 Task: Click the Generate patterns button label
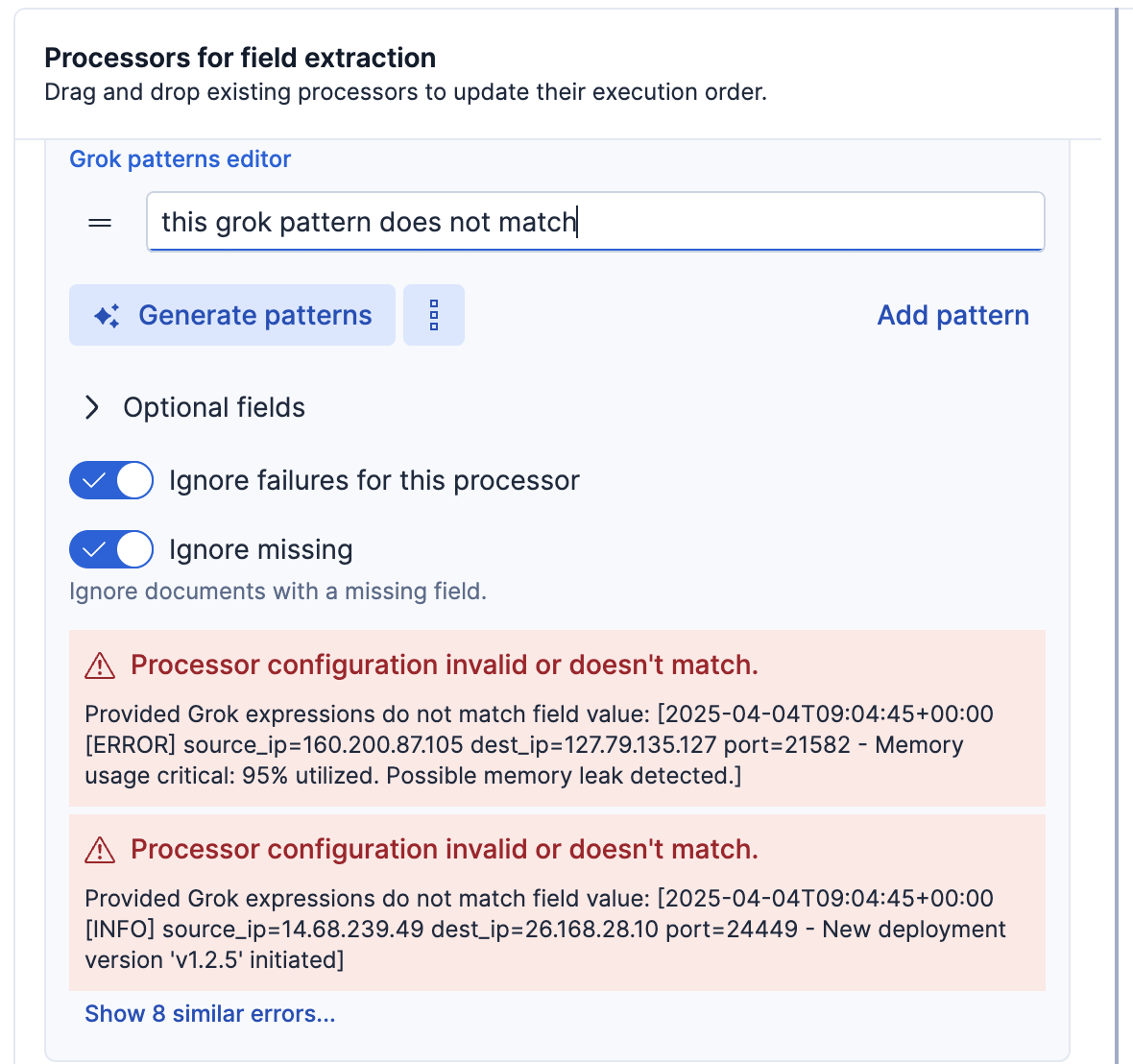(x=254, y=315)
